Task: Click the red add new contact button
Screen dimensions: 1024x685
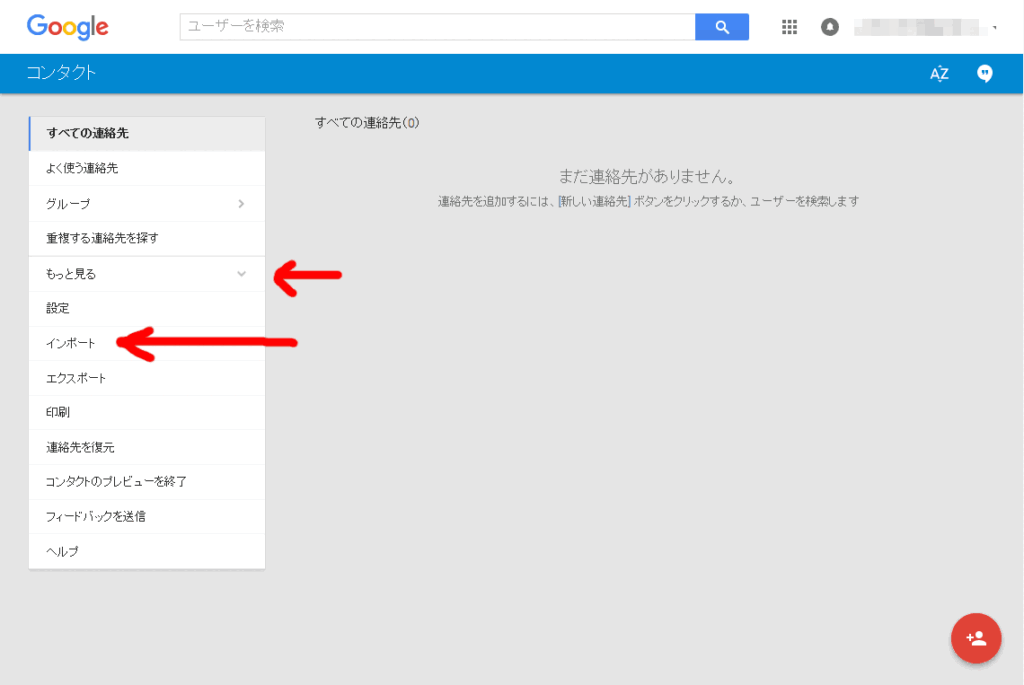Action: 976,638
